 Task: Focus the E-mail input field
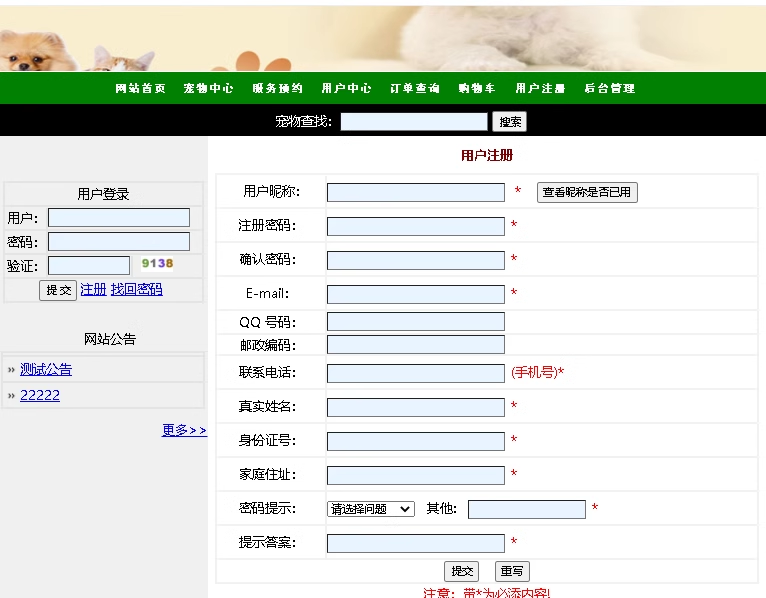point(416,294)
